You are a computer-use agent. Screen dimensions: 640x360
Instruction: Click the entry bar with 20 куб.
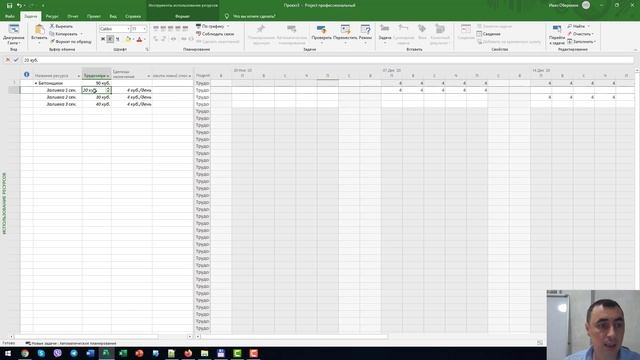pos(328,60)
